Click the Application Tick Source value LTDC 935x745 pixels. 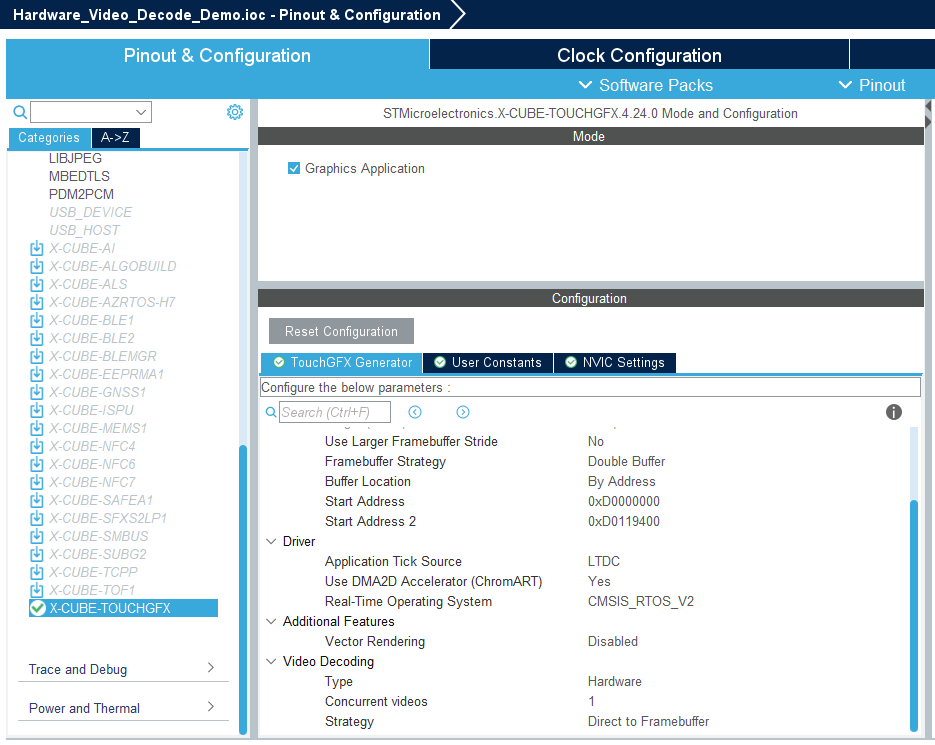(x=603, y=561)
